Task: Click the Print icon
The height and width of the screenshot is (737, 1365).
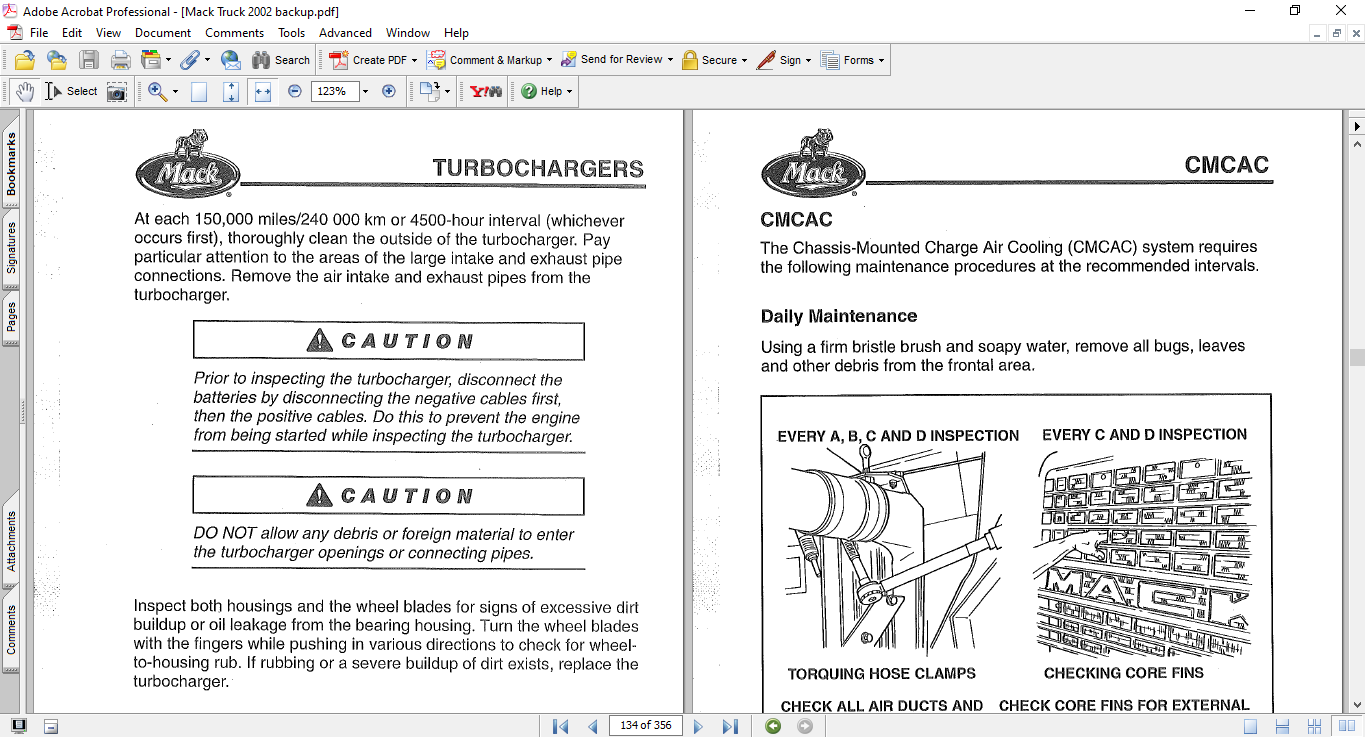Action: coord(121,60)
